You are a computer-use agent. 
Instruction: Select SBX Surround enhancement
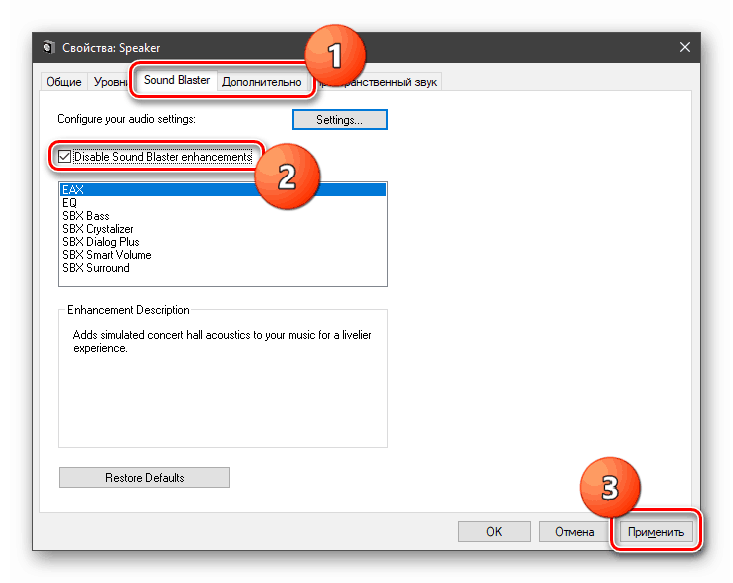223,268
